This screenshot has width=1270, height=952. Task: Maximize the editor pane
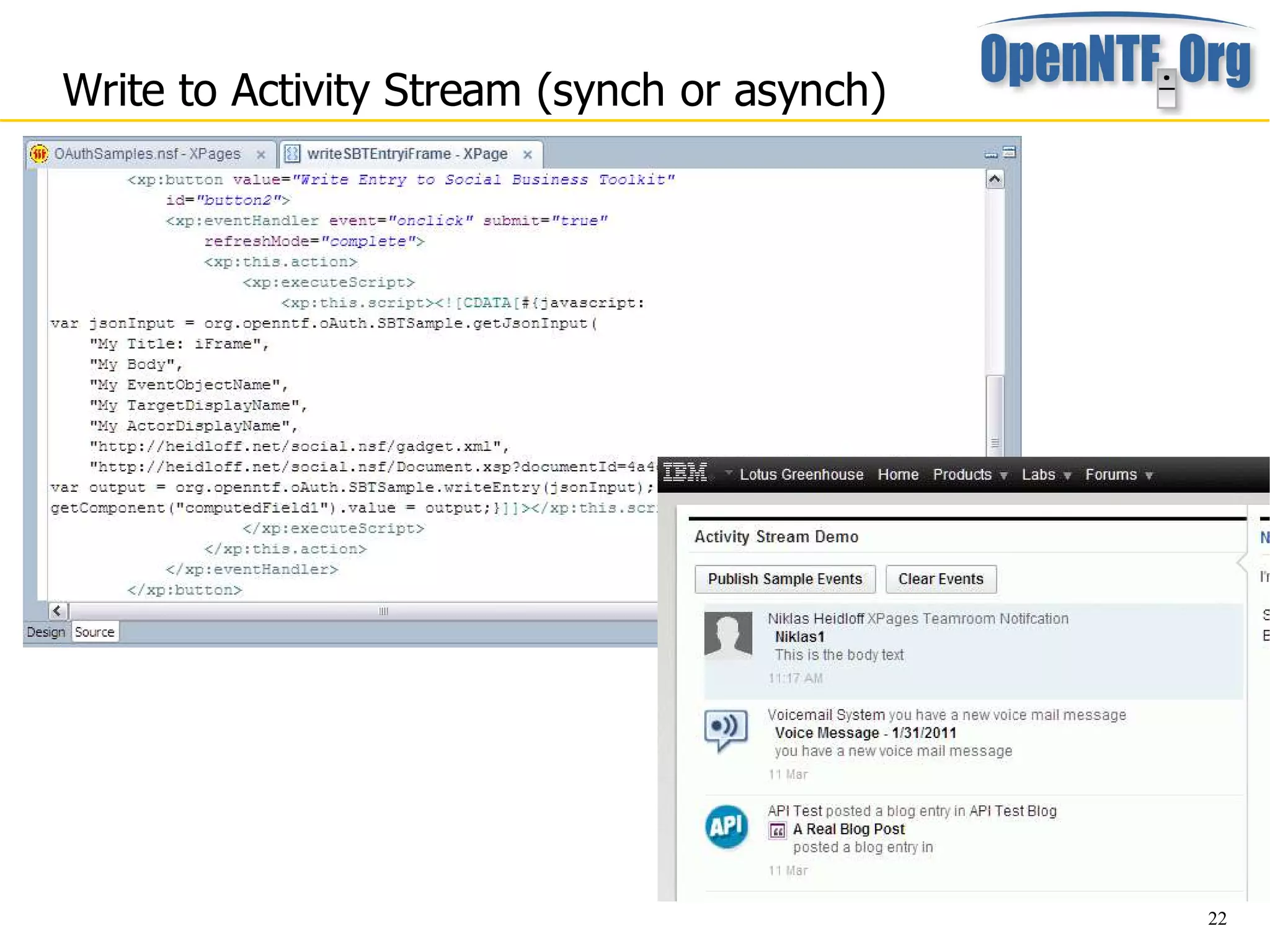(x=1010, y=152)
